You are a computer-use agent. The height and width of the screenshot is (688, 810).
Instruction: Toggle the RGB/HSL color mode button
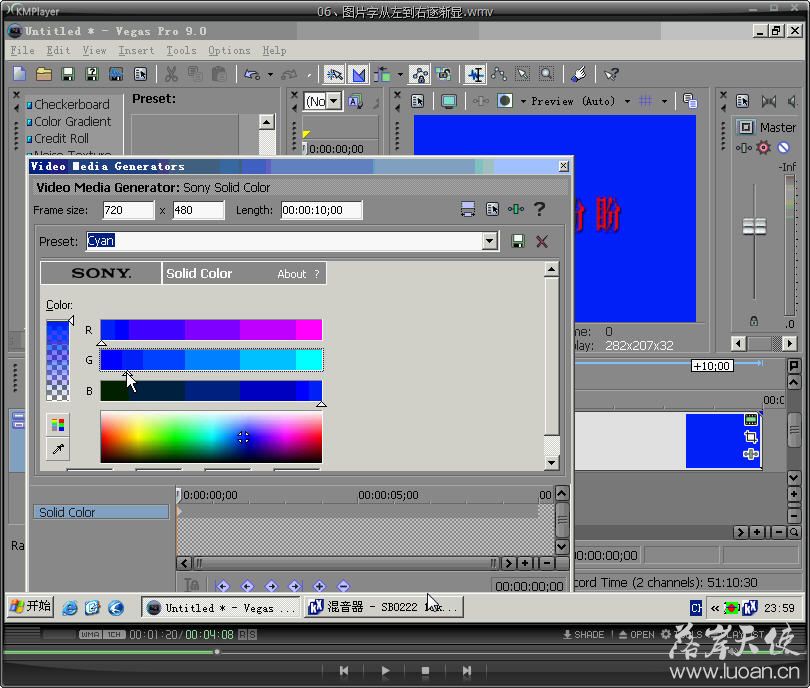(x=58, y=425)
